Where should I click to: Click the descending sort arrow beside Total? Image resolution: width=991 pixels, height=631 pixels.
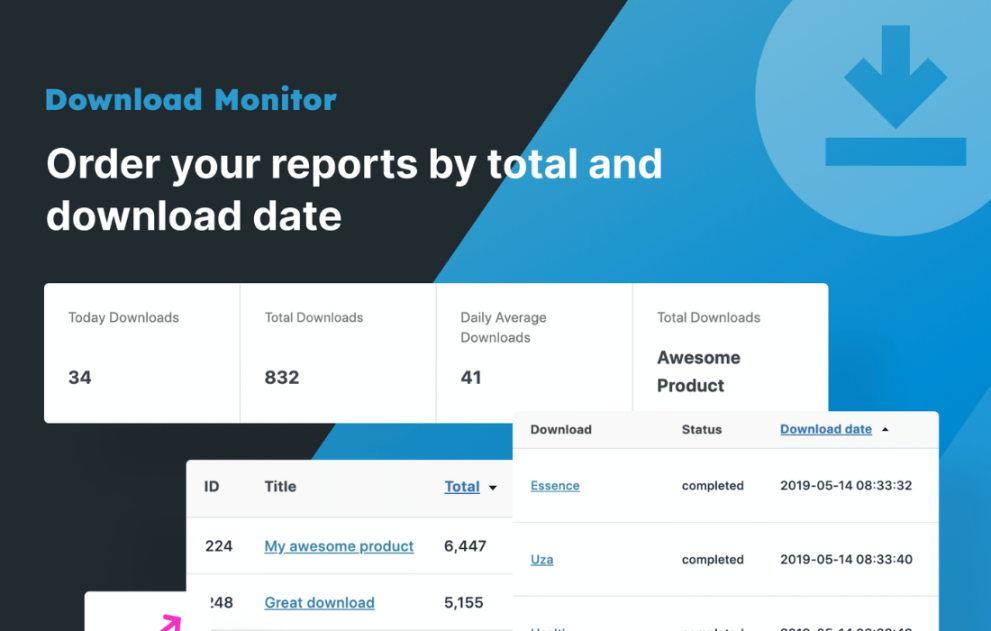coord(493,488)
